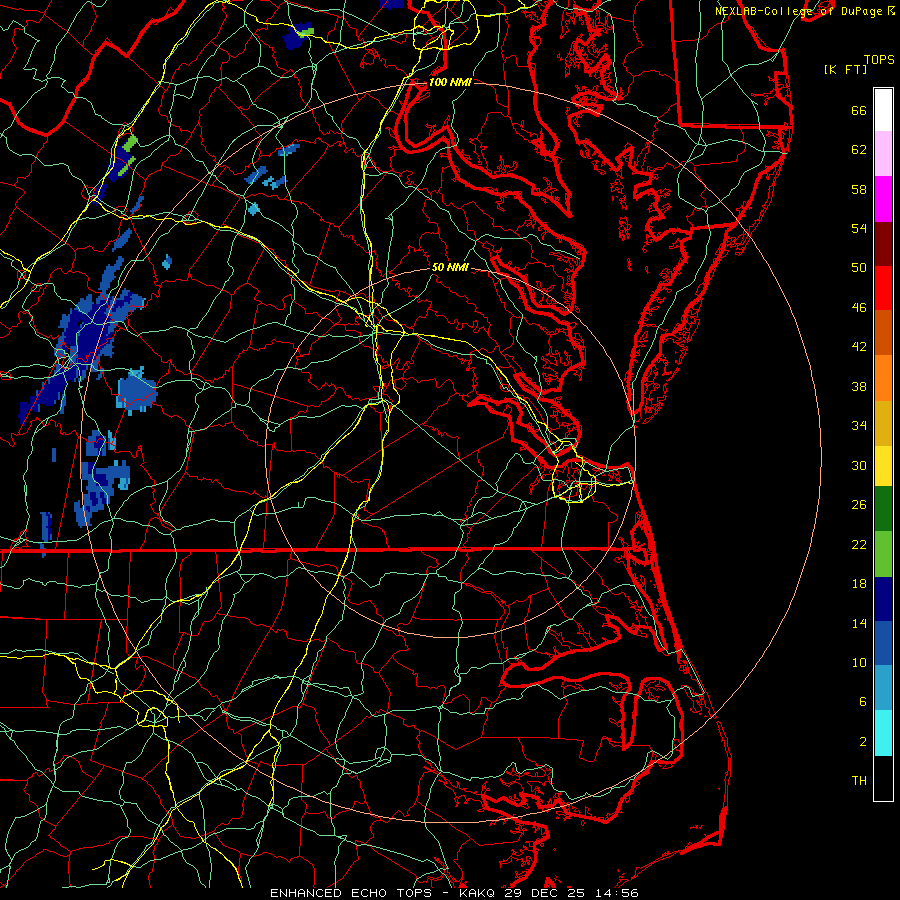Click the yellow legend swatch
This screenshot has width=900, height=900.
pos(883,466)
